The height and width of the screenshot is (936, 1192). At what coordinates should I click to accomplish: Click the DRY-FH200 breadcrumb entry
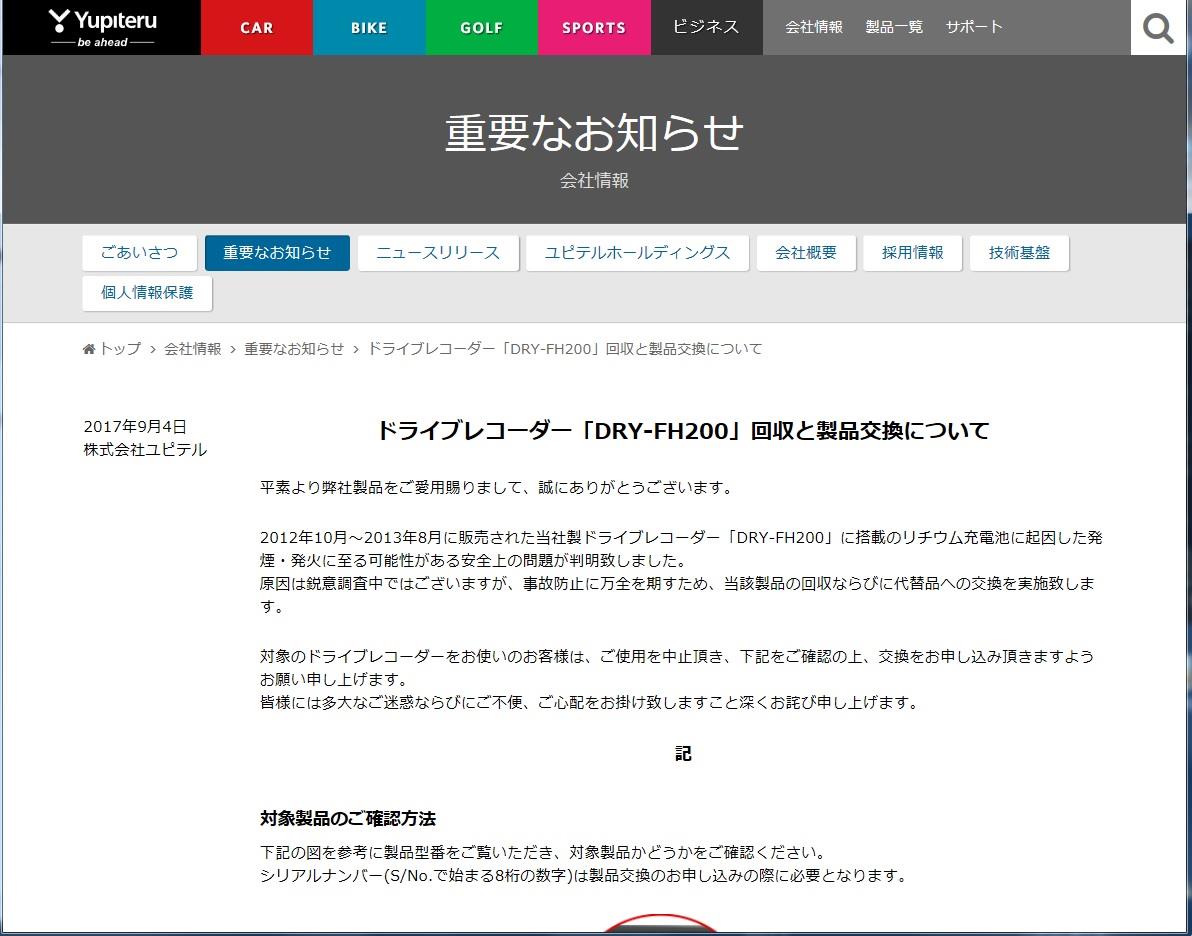click(565, 349)
